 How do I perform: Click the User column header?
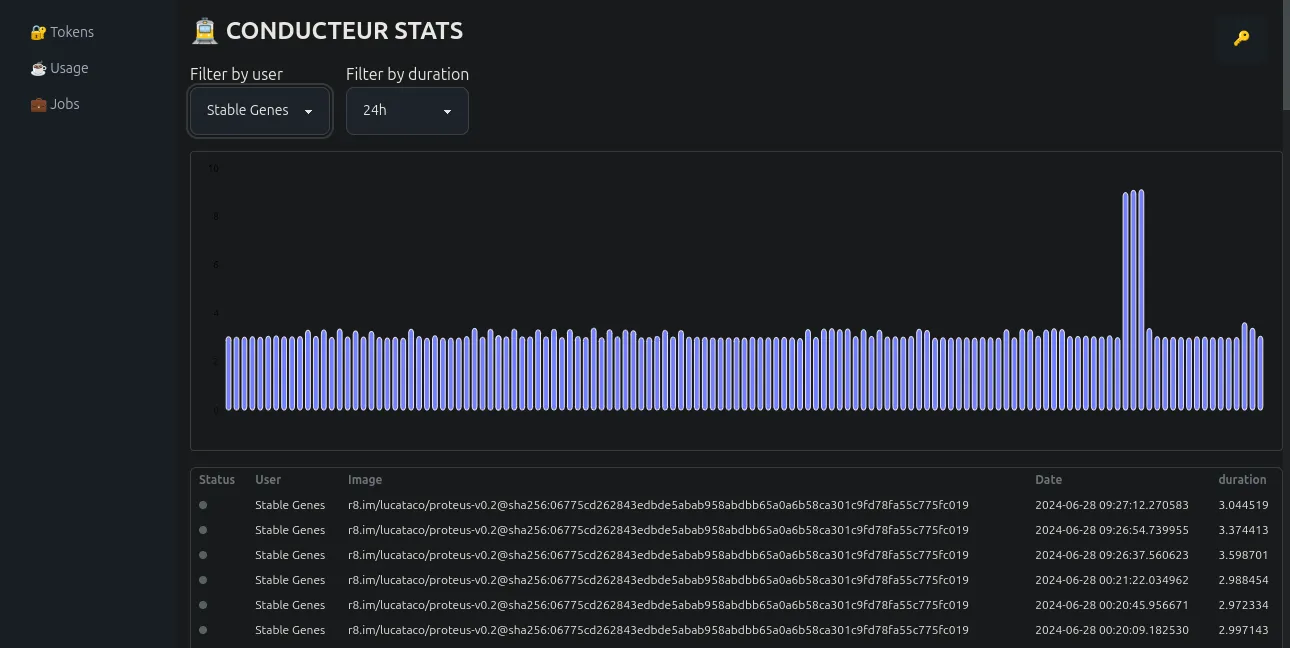point(268,480)
